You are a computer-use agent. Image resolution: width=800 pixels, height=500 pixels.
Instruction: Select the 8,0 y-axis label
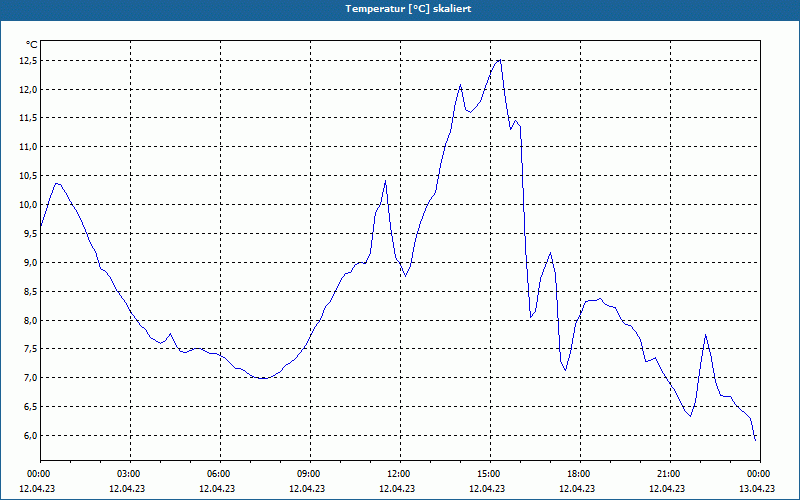[x=30, y=320]
